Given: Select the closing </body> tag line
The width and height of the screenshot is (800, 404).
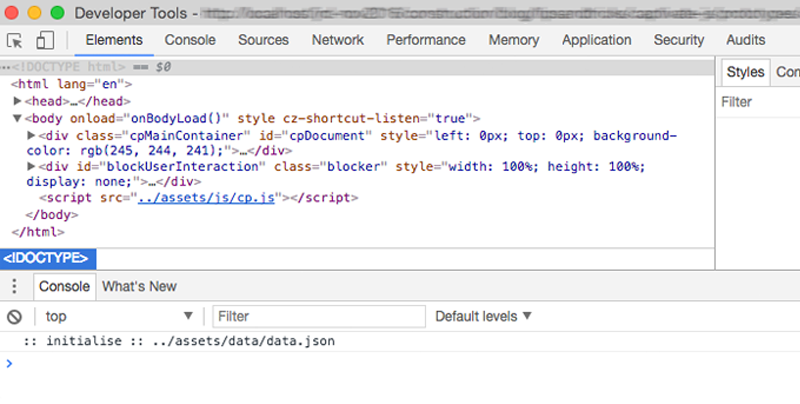Looking at the screenshot, I should (52, 215).
